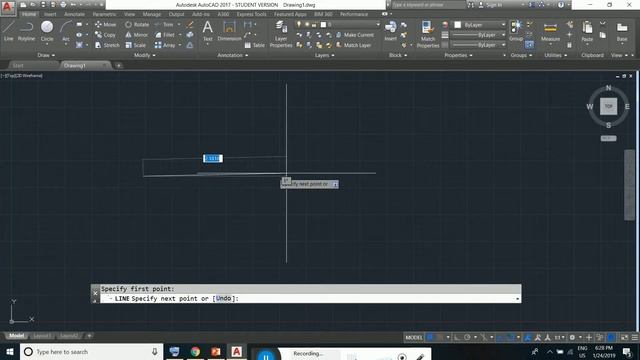640x360 pixels.
Task: Click the TOP face of ViewCube
Action: click(x=608, y=106)
